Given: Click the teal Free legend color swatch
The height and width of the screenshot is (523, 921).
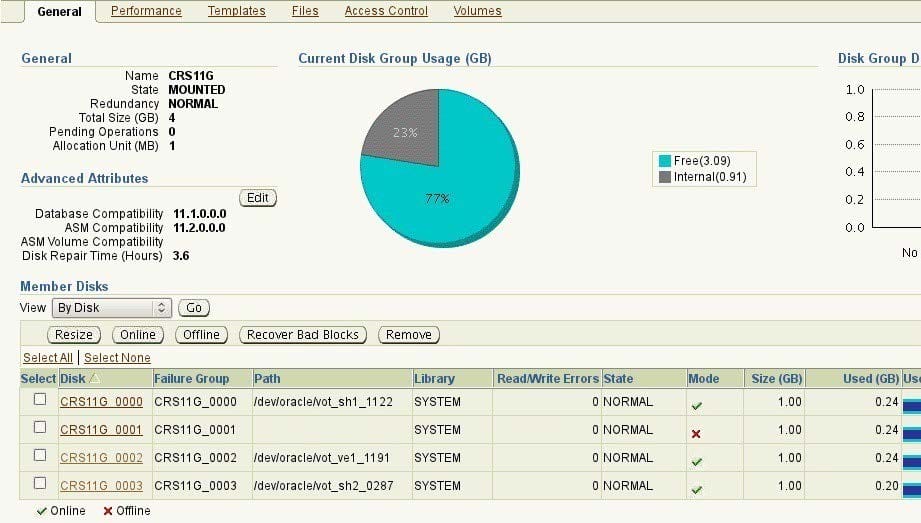Looking at the screenshot, I should click(x=664, y=161).
